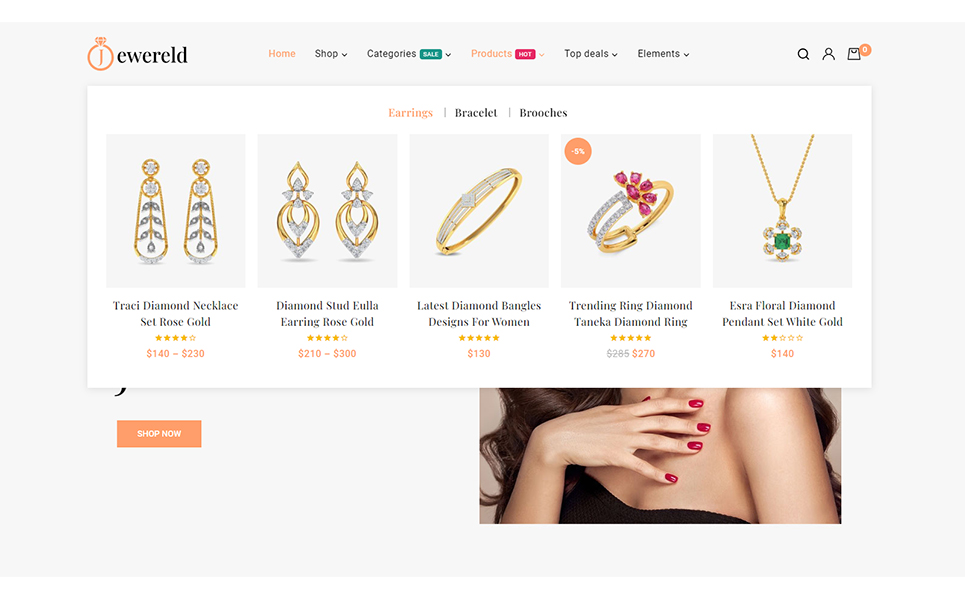
Task: Open Traci Diamond Necklace Set Rose Gold link
Action: [175, 314]
